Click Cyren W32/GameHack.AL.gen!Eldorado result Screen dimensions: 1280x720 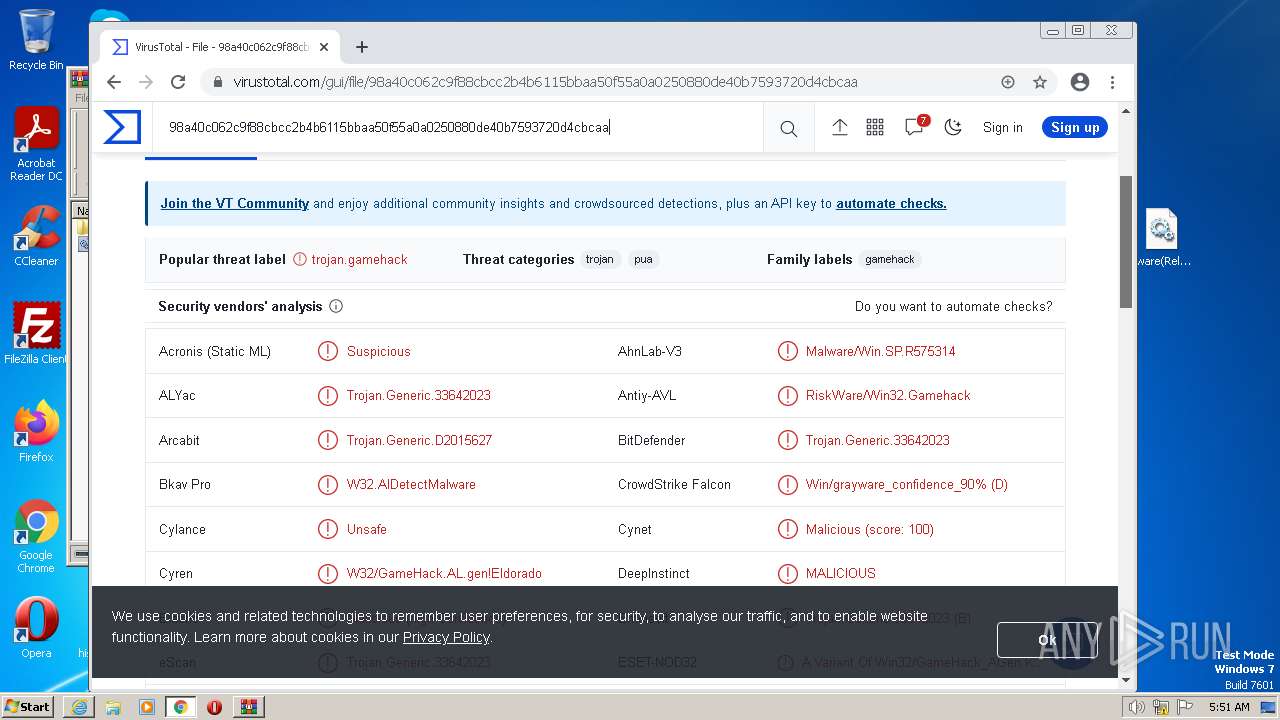coord(444,573)
